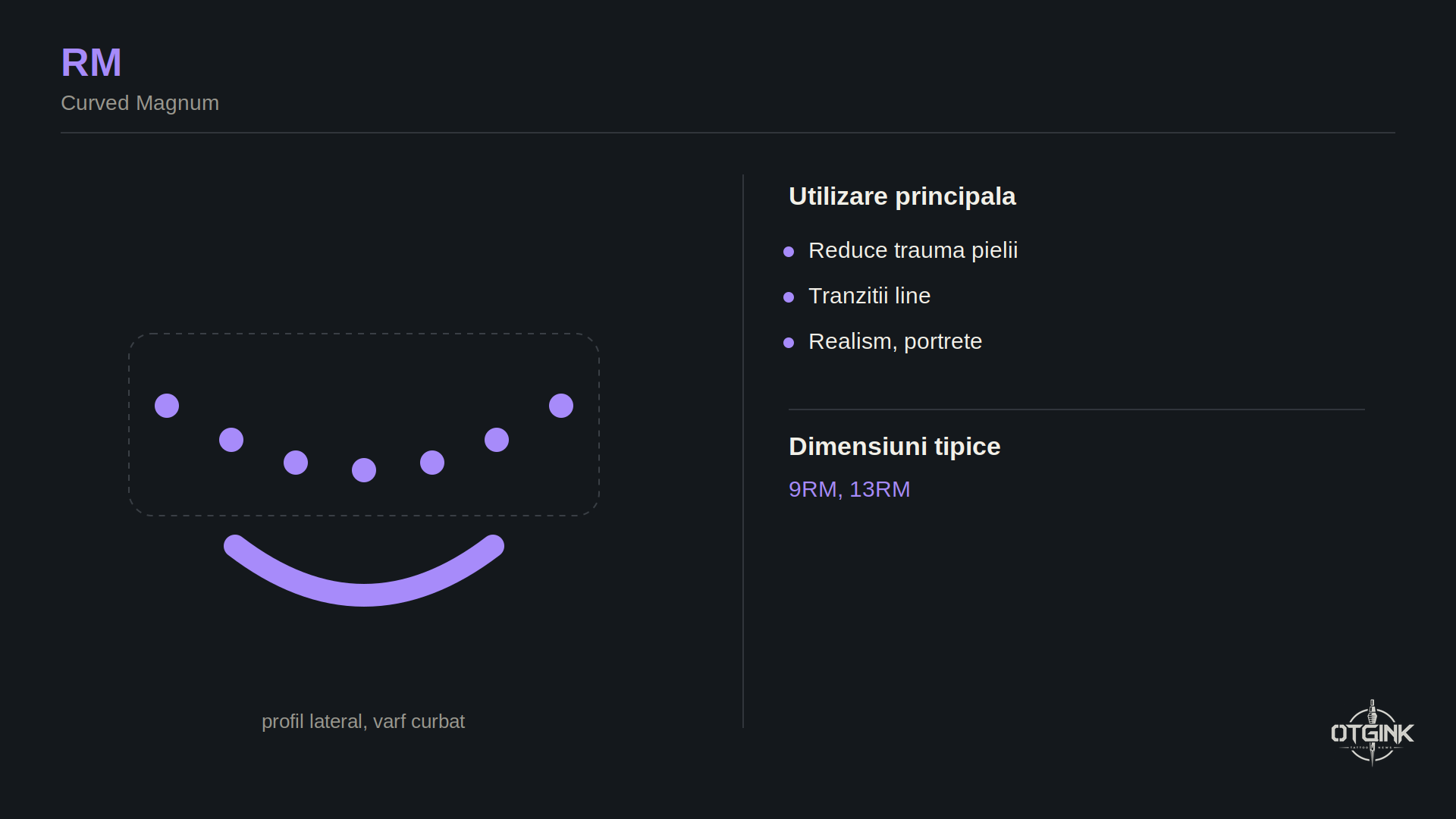Click the Reduce trauma pielii text
The image size is (1456, 819).
coord(913,250)
